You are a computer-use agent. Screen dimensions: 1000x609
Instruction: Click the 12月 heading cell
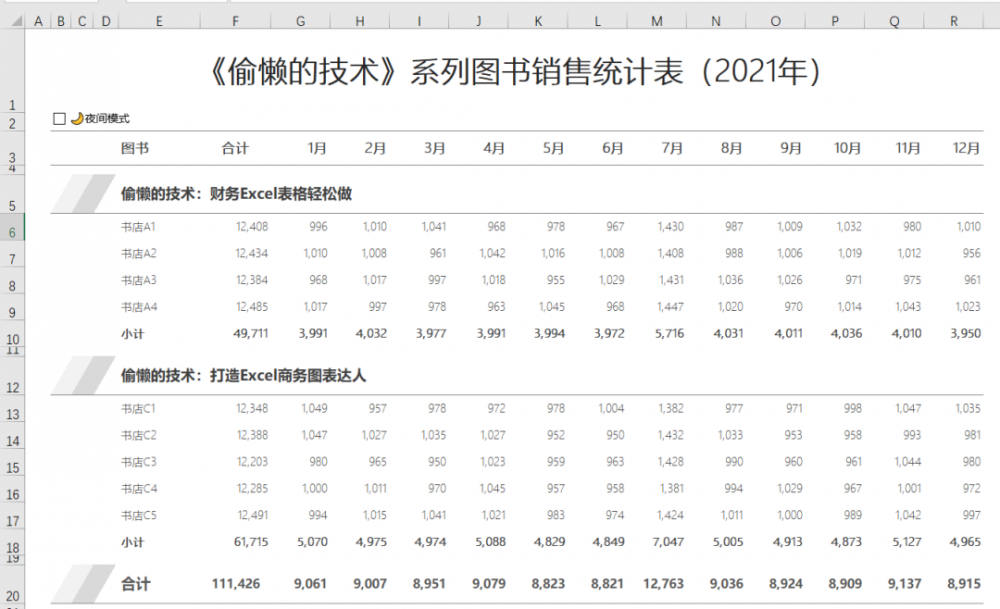coord(966,149)
